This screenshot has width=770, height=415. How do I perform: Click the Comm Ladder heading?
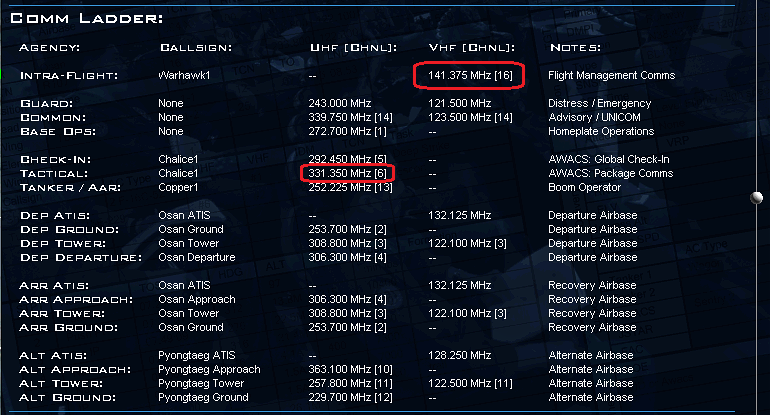87,18
